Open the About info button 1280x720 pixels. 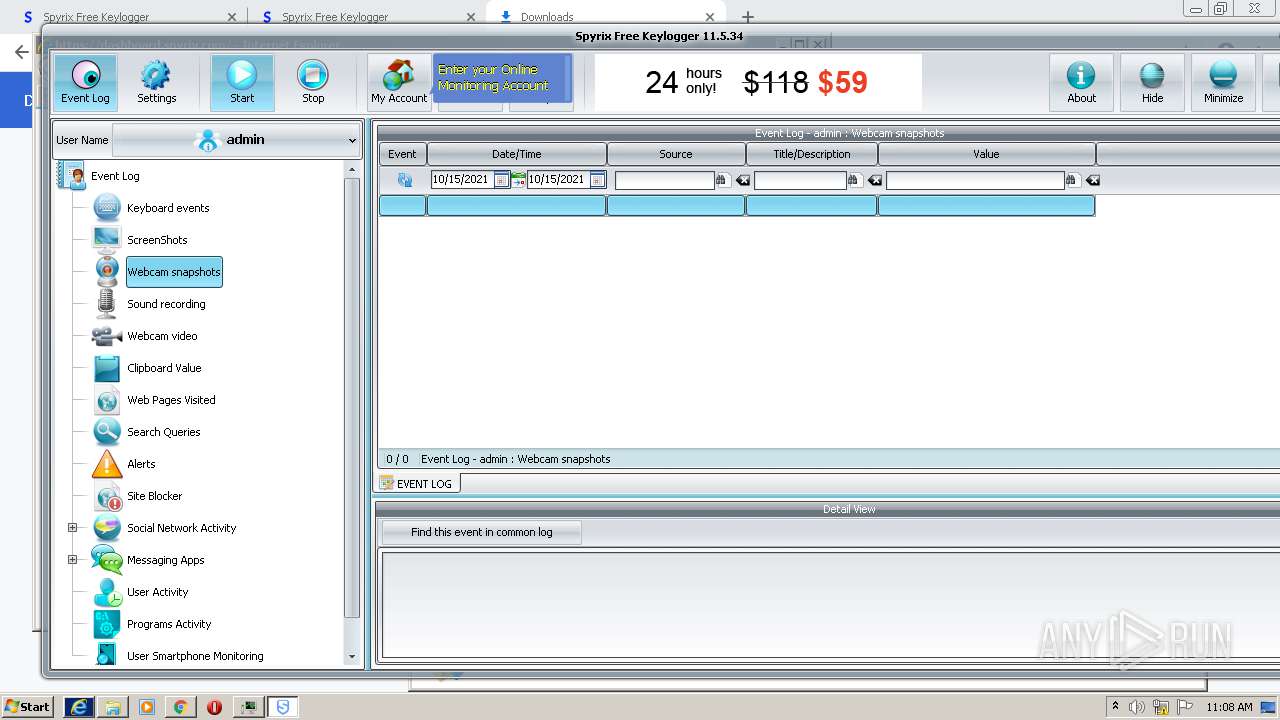[x=1081, y=82]
